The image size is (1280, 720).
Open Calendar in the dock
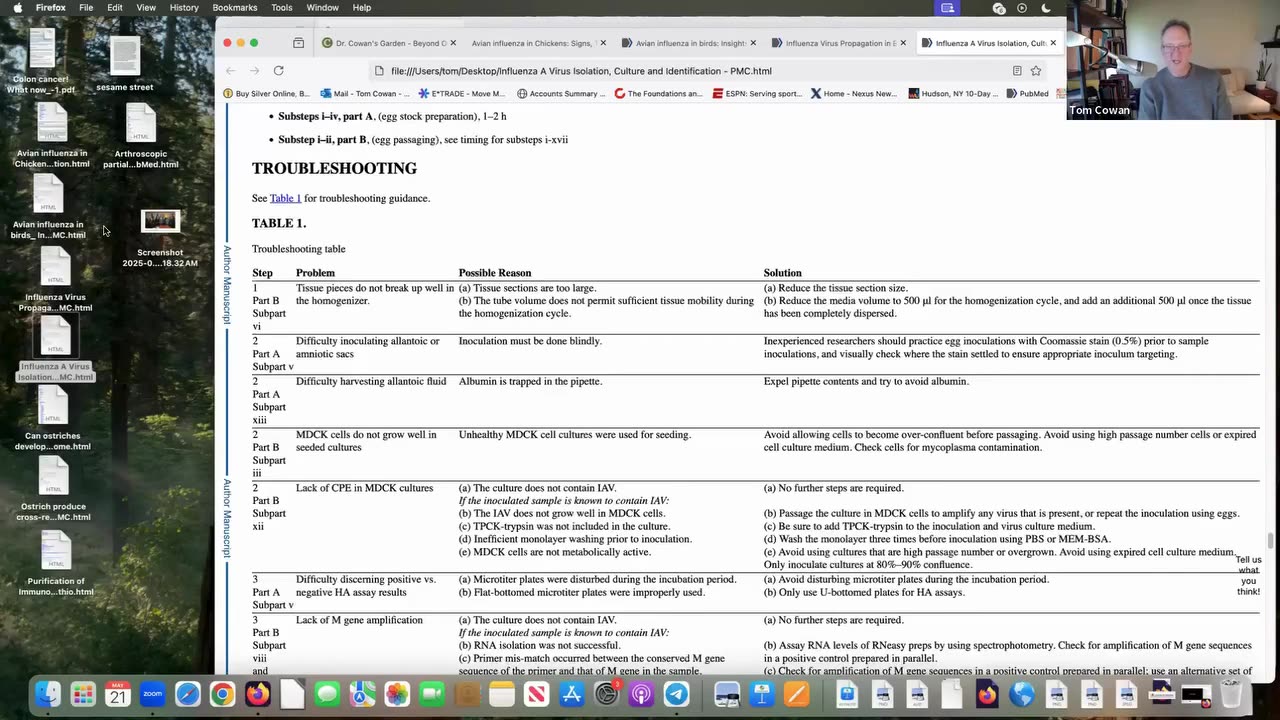coord(118,693)
